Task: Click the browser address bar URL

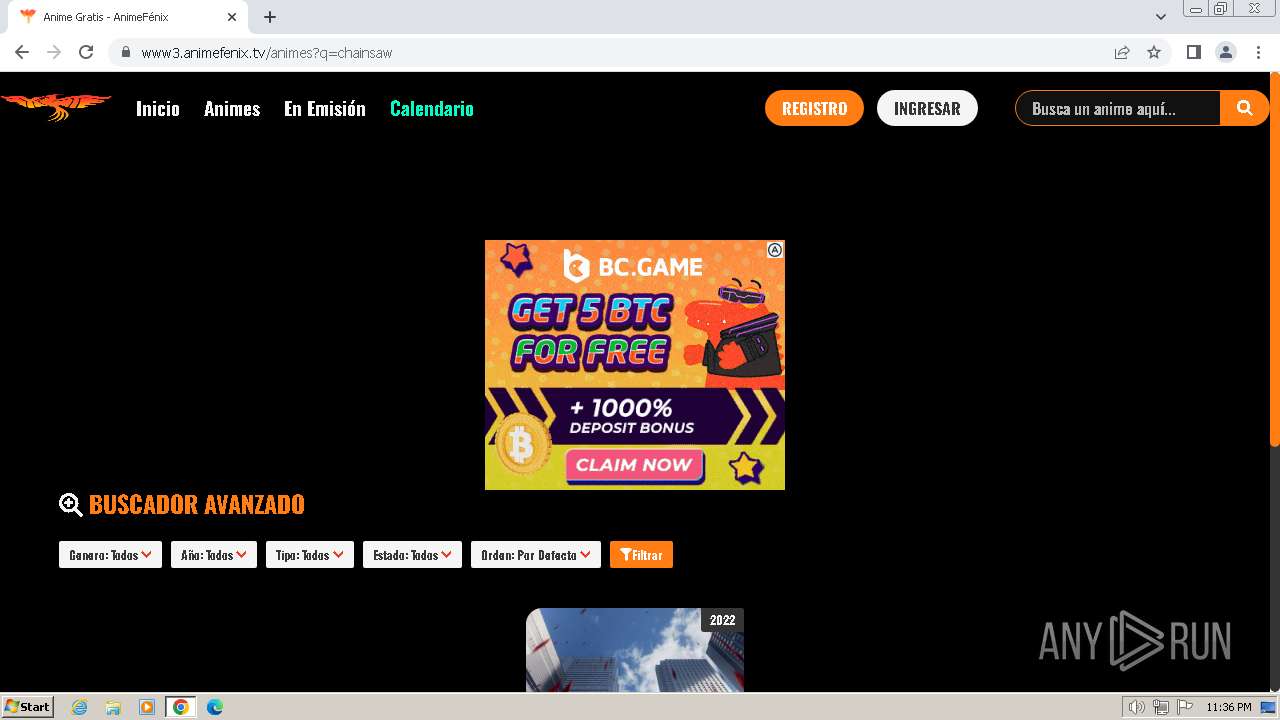Action: [267, 52]
